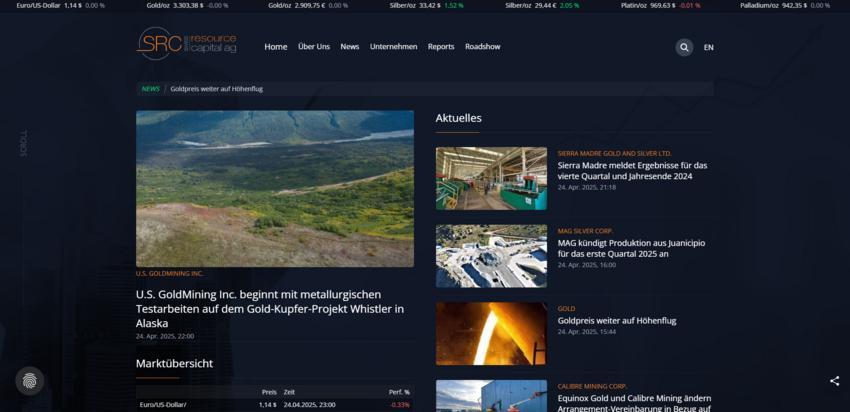
Task: Click the Aktuelles section heading
Action: pyautogui.click(x=458, y=118)
